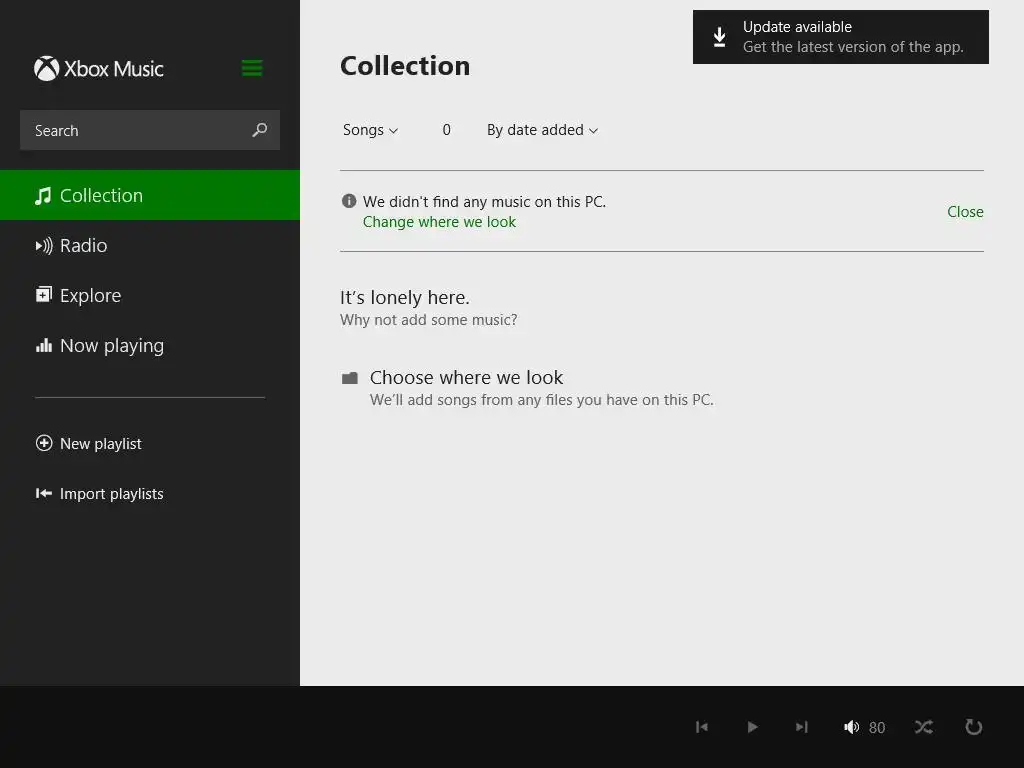Focus the Search input field
This screenshot has width=1024, height=768.
click(150, 130)
